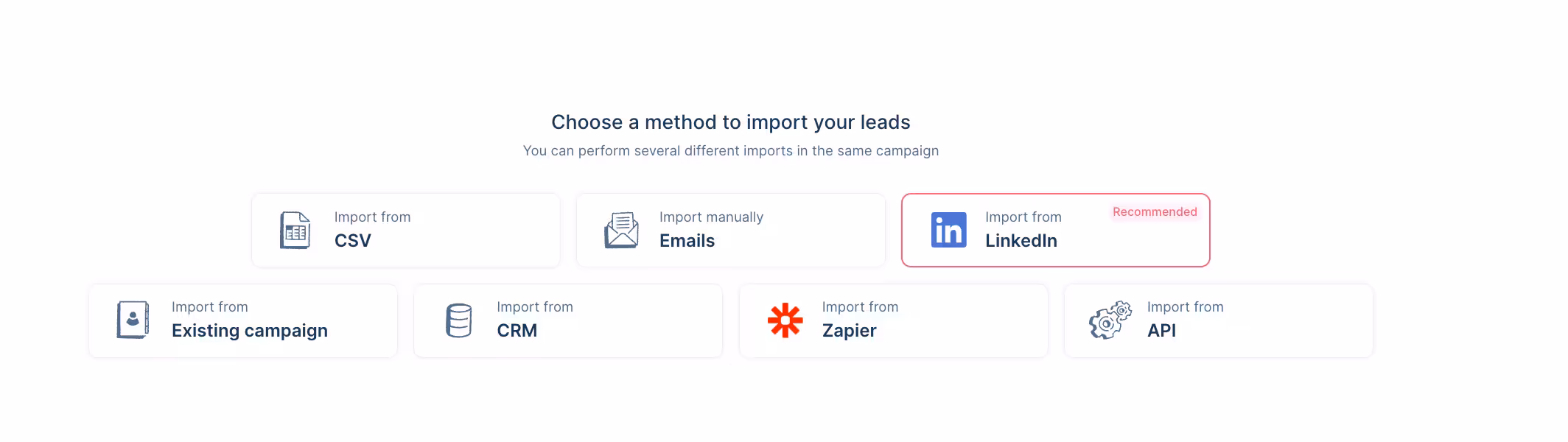Click the 'Import manually' label text
The image size is (1568, 442).
point(711,217)
